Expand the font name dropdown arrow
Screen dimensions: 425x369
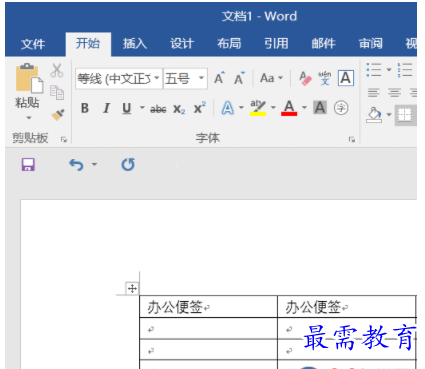tap(157, 78)
